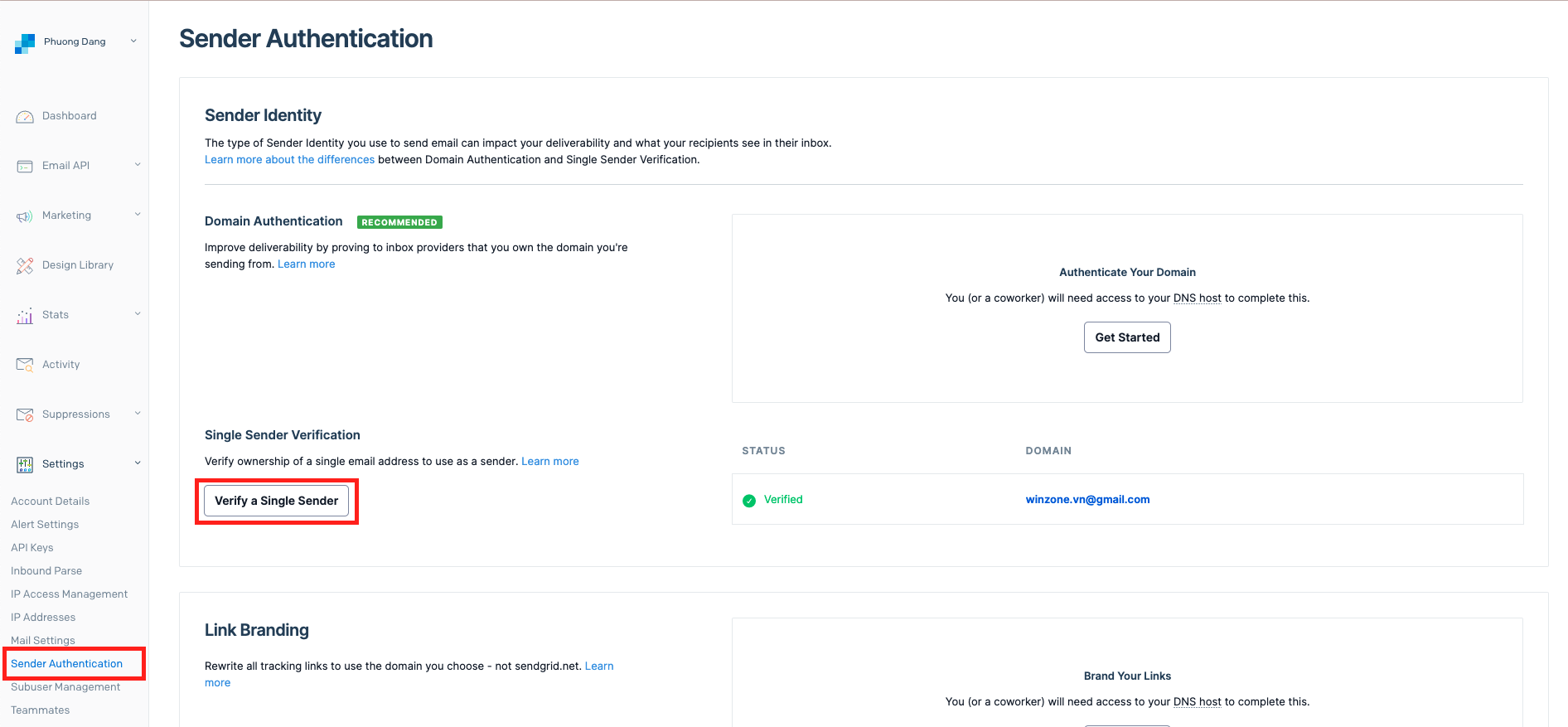Go to Teammates settings

(41, 710)
